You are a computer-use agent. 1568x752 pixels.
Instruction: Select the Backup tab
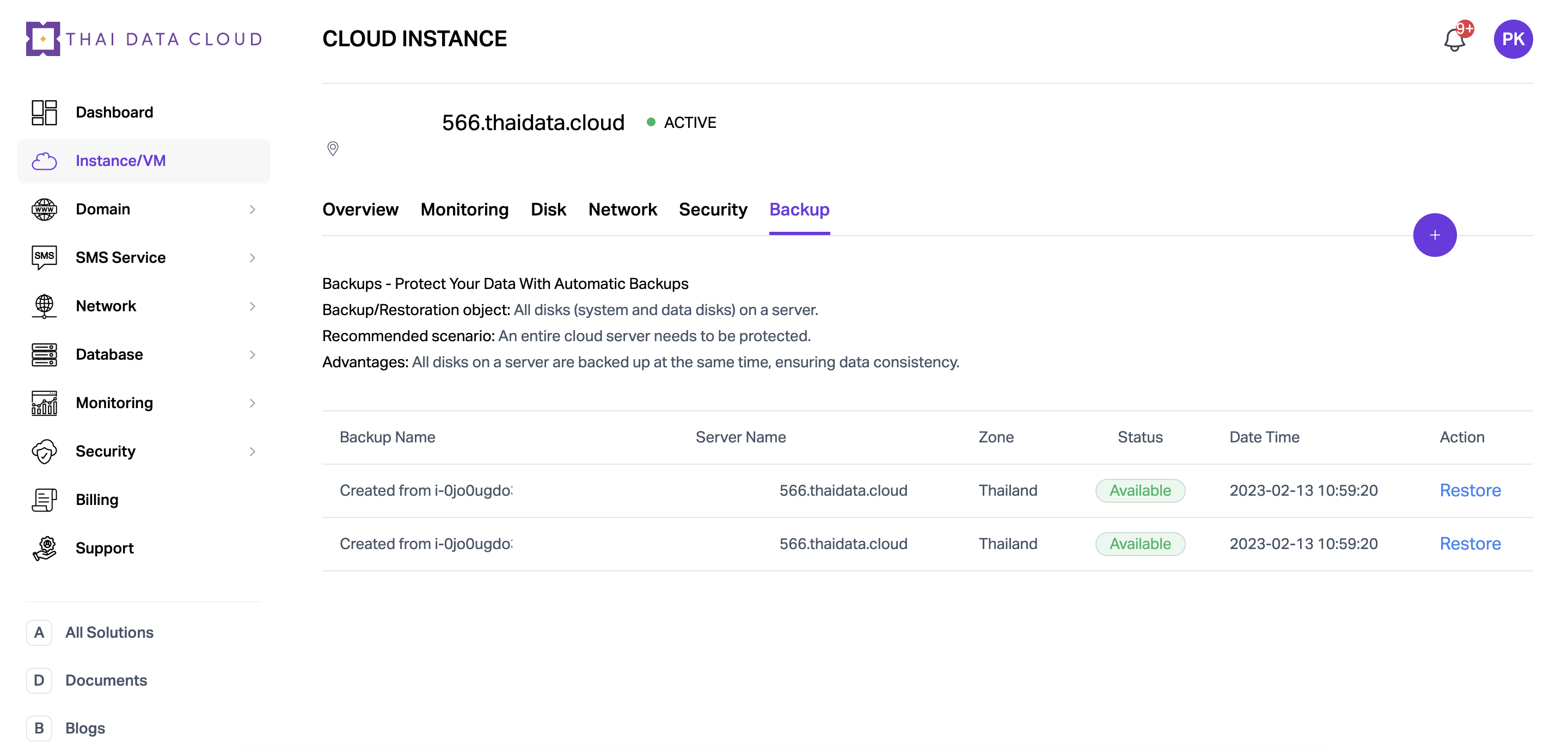(799, 209)
